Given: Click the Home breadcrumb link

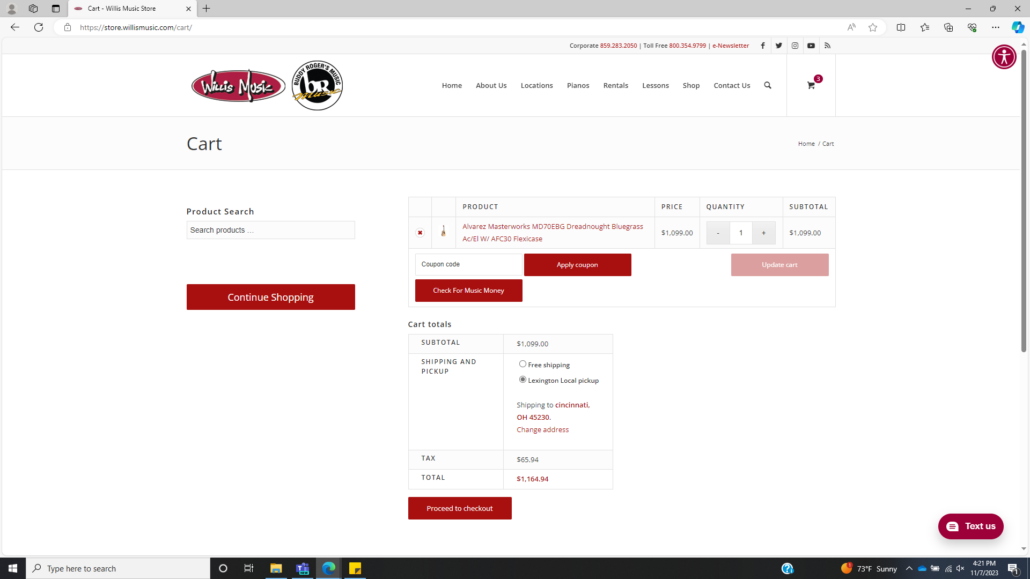Looking at the screenshot, I should pos(806,144).
